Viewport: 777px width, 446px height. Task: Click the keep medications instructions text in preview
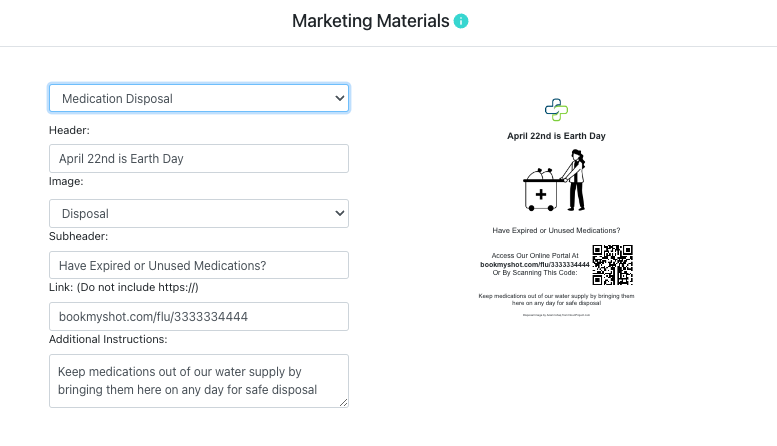coord(556,299)
